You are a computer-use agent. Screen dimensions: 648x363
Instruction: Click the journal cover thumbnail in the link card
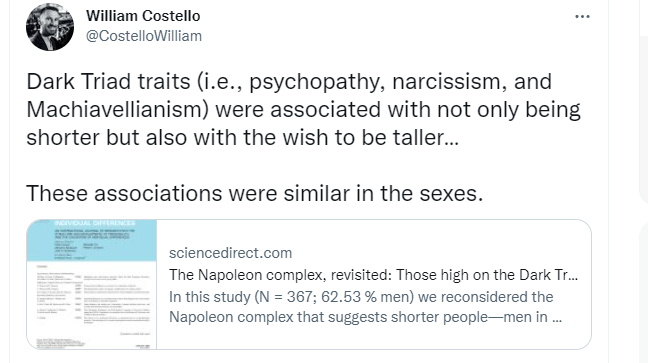click(92, 284)
